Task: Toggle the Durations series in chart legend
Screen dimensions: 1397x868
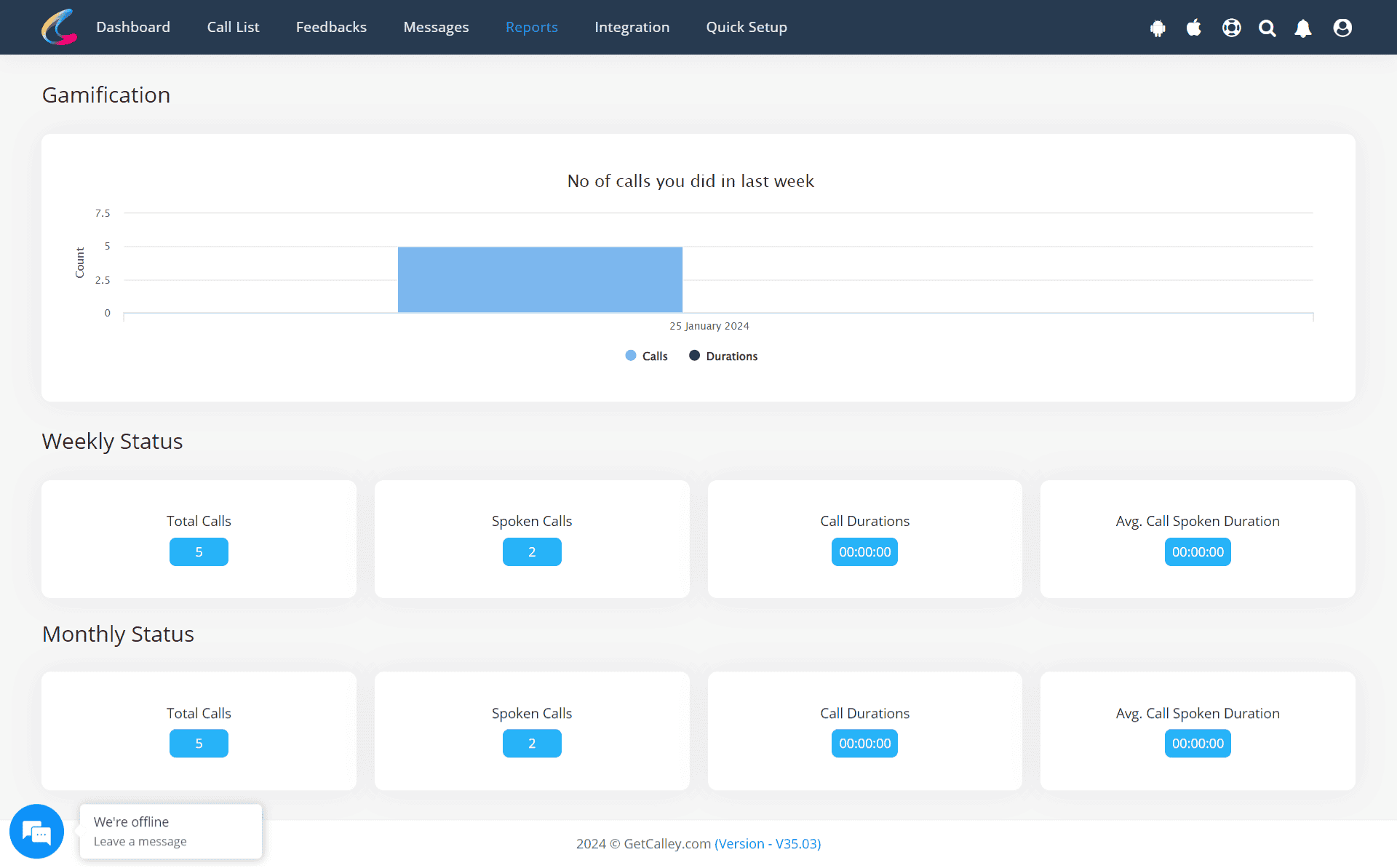Action: coord(723,356)
